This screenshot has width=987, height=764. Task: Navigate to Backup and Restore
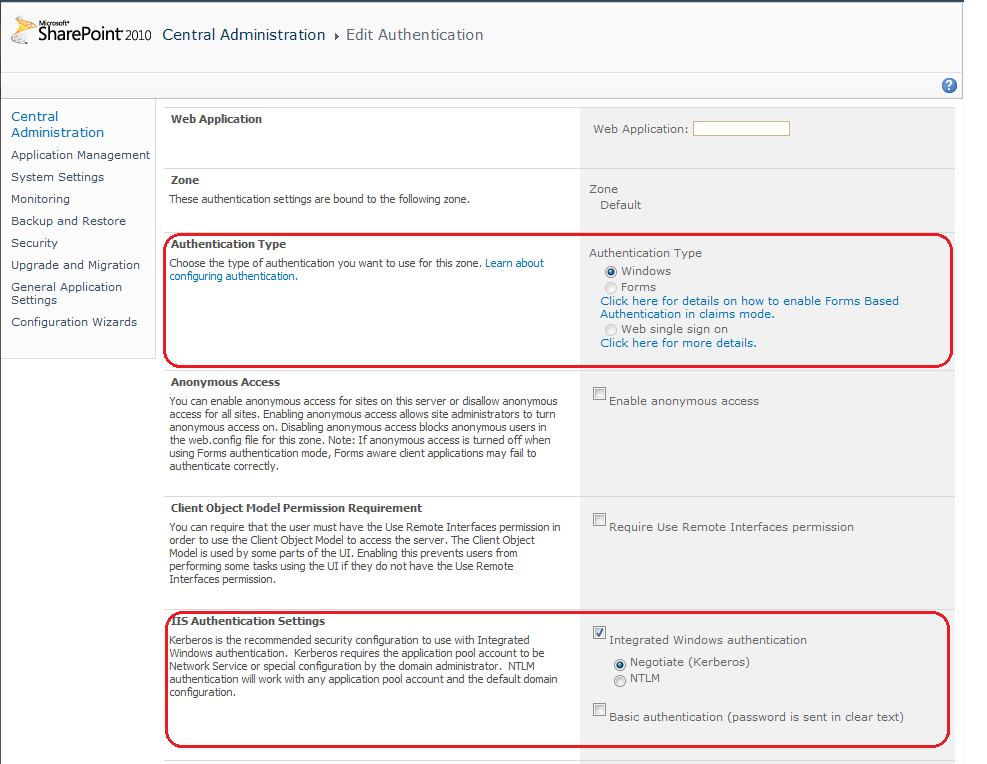tap(68, 221)
